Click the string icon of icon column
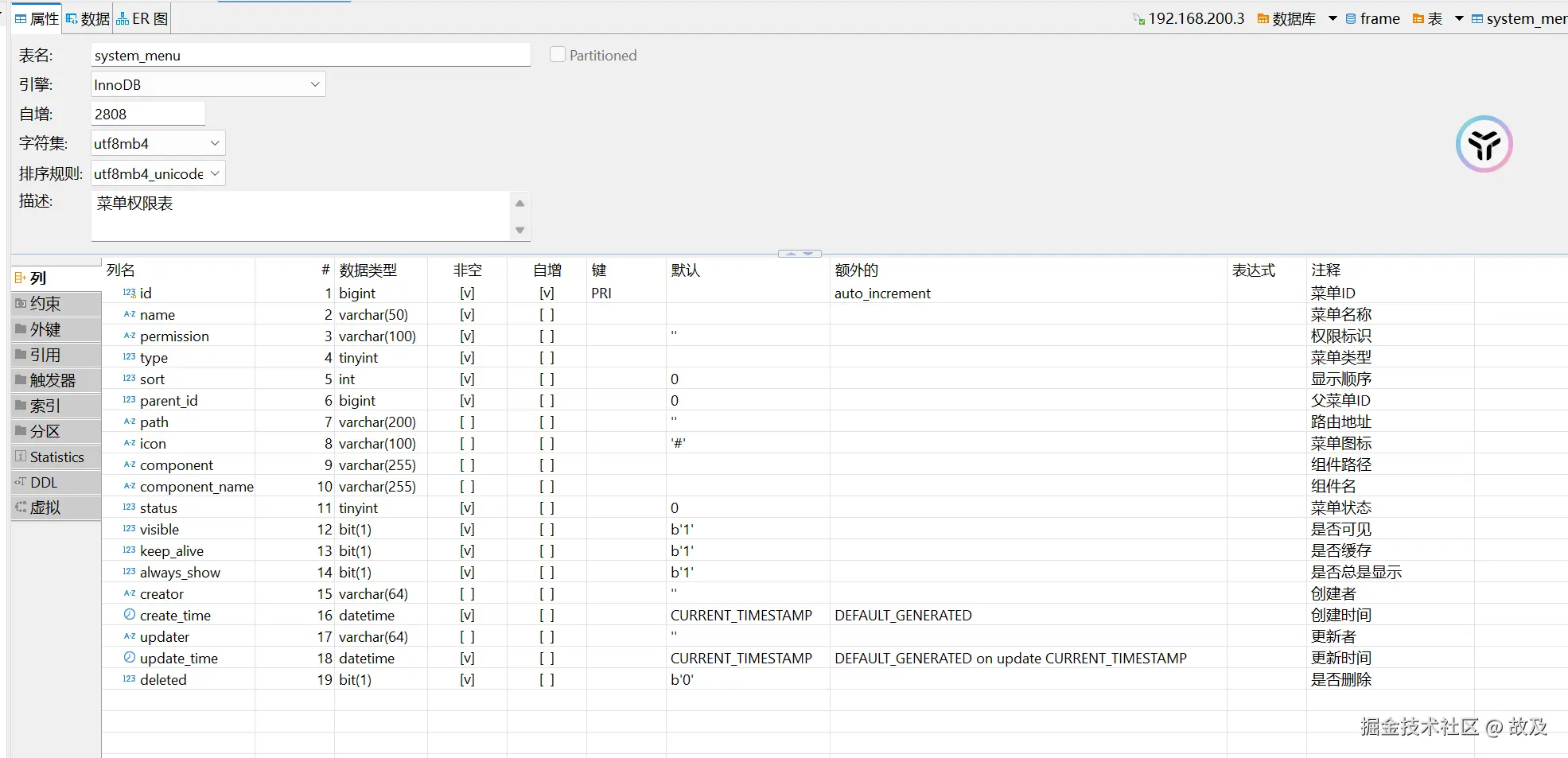 129,443
